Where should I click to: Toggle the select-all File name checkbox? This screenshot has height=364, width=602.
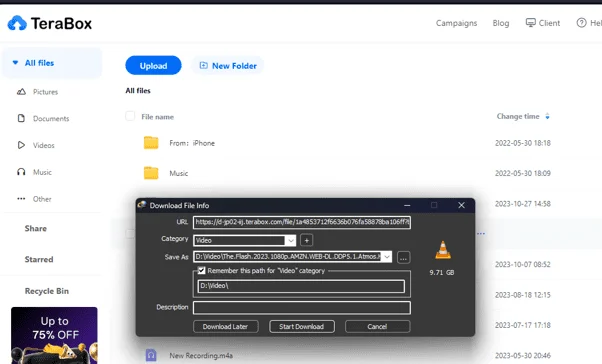coord(130,116)
